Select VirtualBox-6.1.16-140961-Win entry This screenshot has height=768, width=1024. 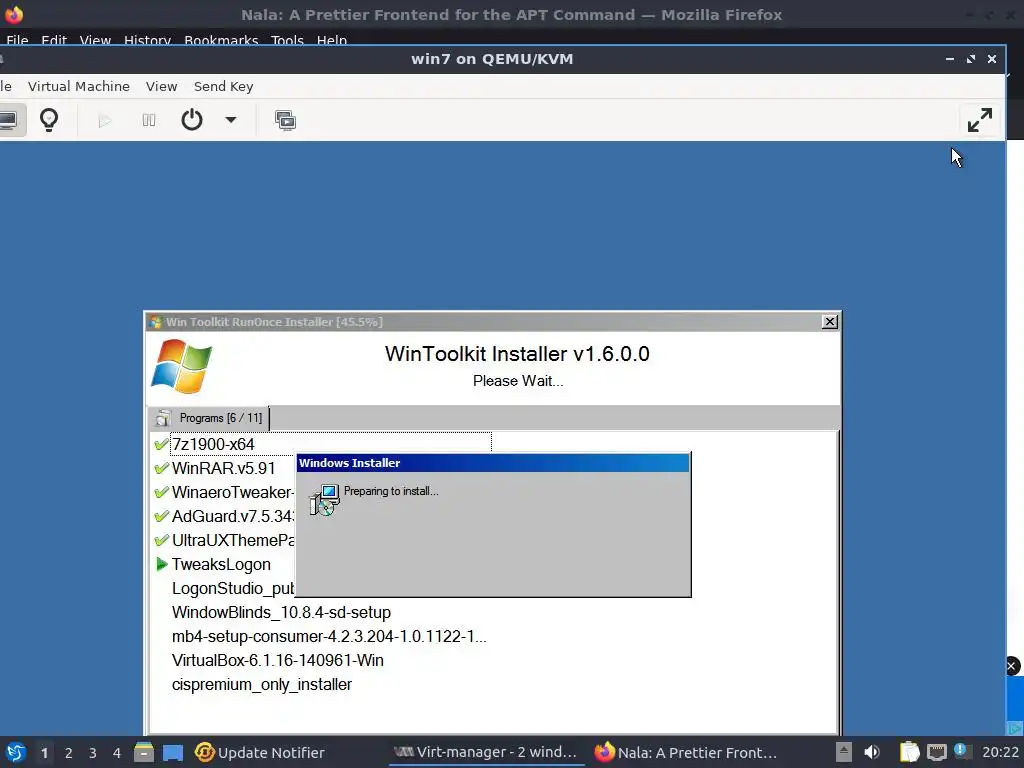pyautogui.click(x=278, y=660)
